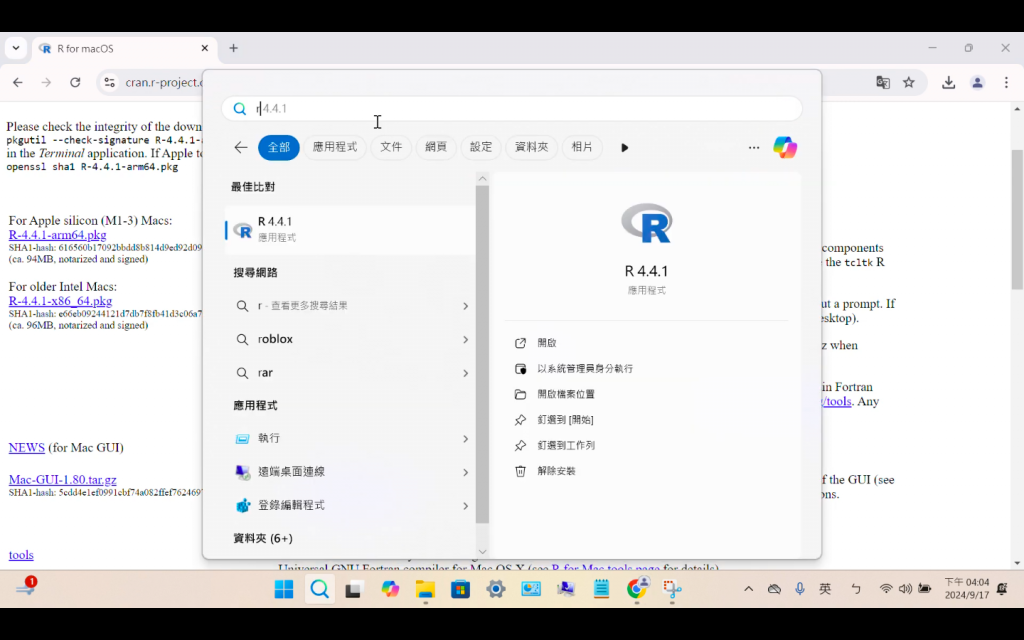Click inside the Windows search input box
Image resolution: width=1024 pixels, height=640 pixels.
pos(512,108)
